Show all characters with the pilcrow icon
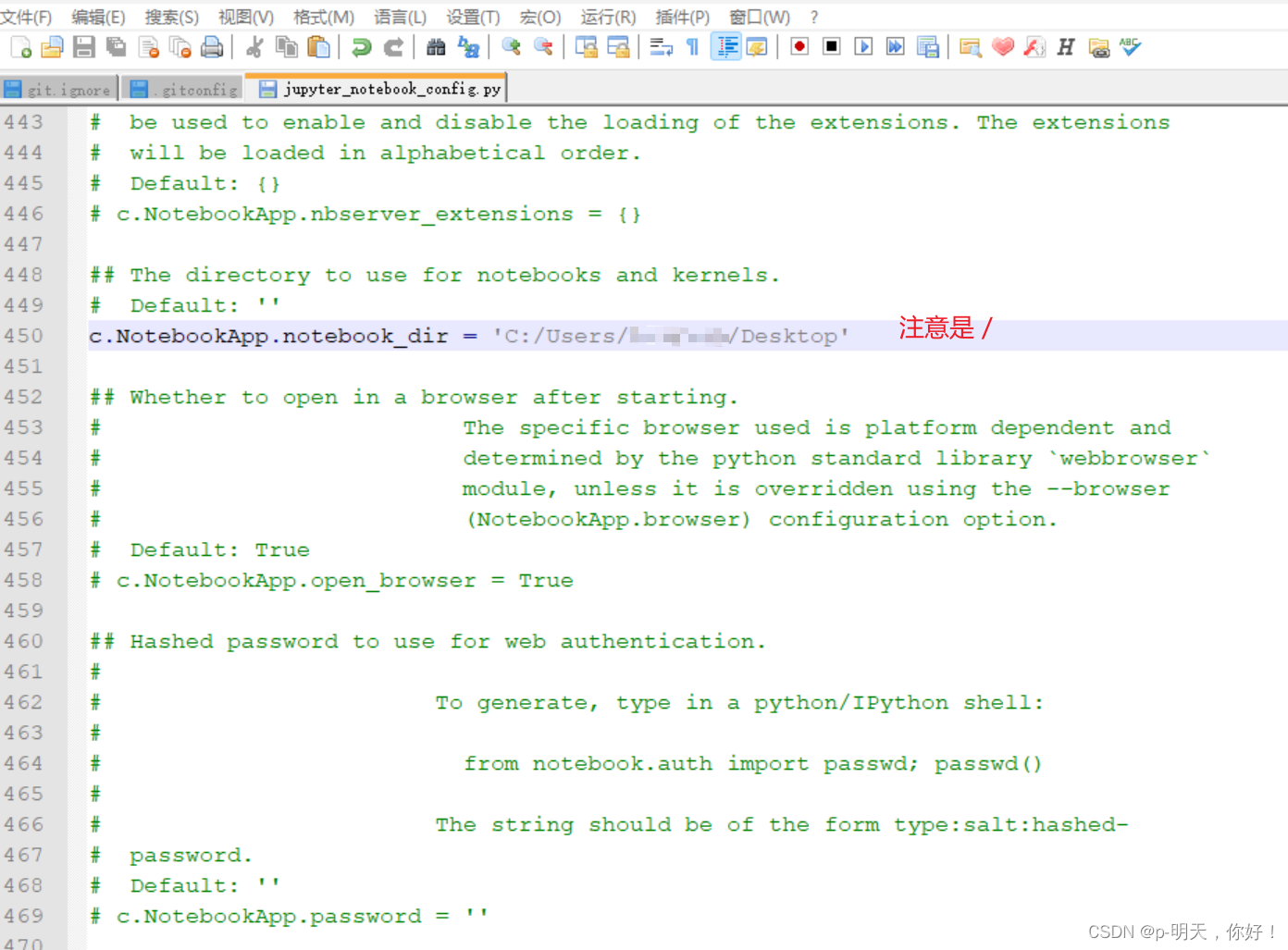 click(692, 47)
